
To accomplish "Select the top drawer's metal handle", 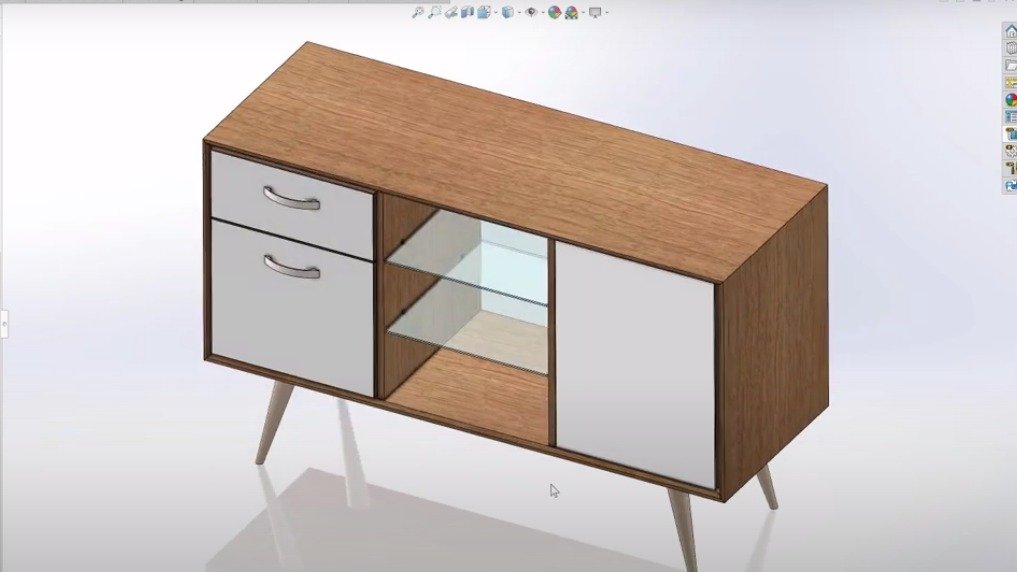I will coord(292,198).
